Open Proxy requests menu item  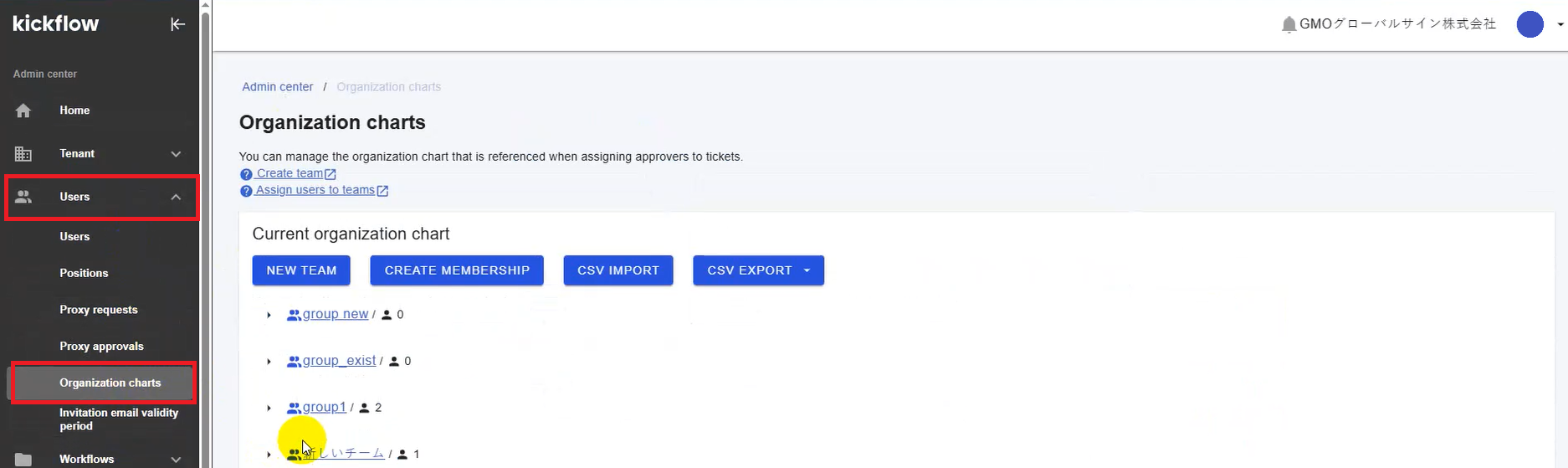pos(99,310)
